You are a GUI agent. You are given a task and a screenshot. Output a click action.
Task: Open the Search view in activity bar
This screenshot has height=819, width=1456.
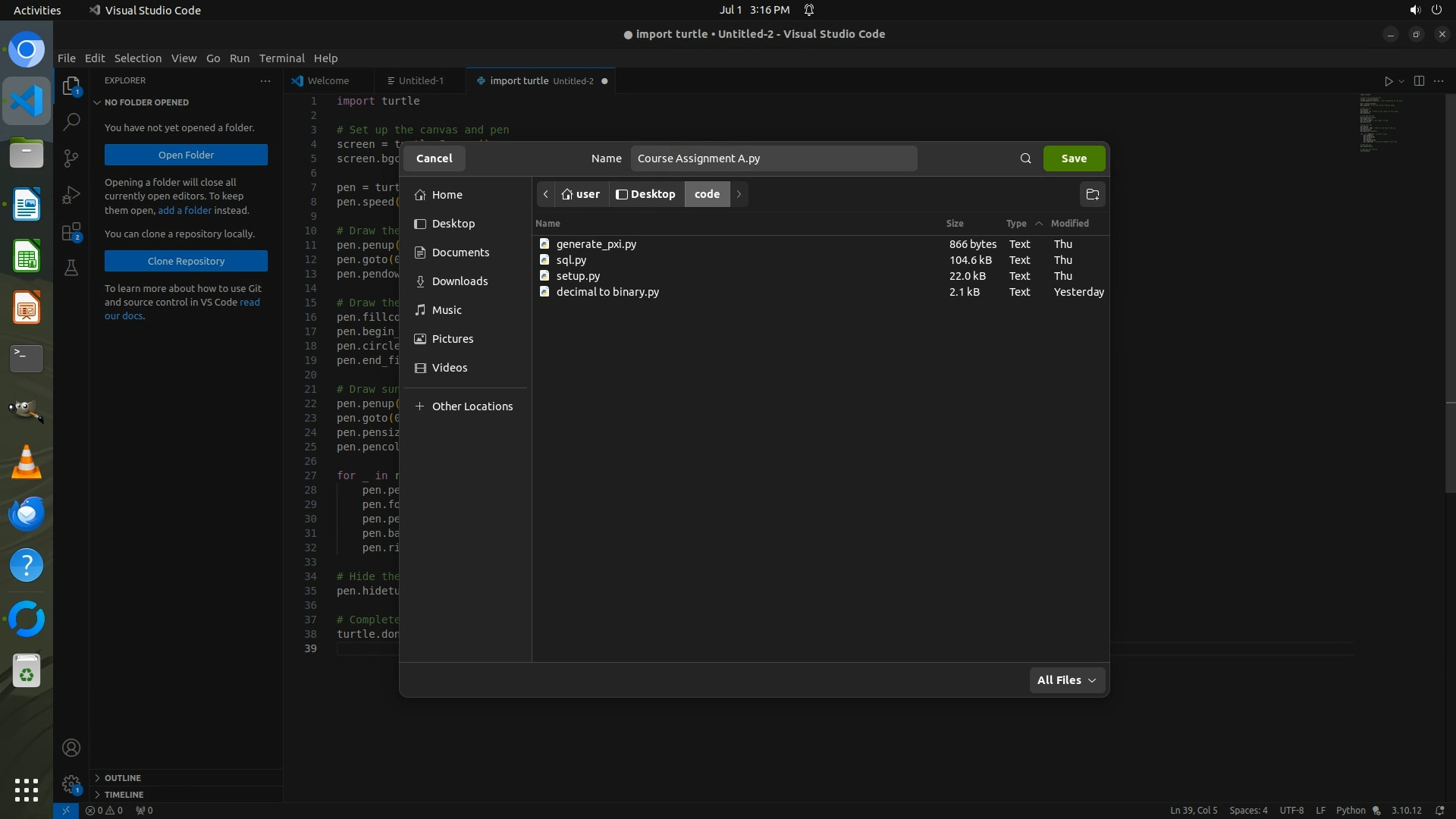[x=71, y=121]
